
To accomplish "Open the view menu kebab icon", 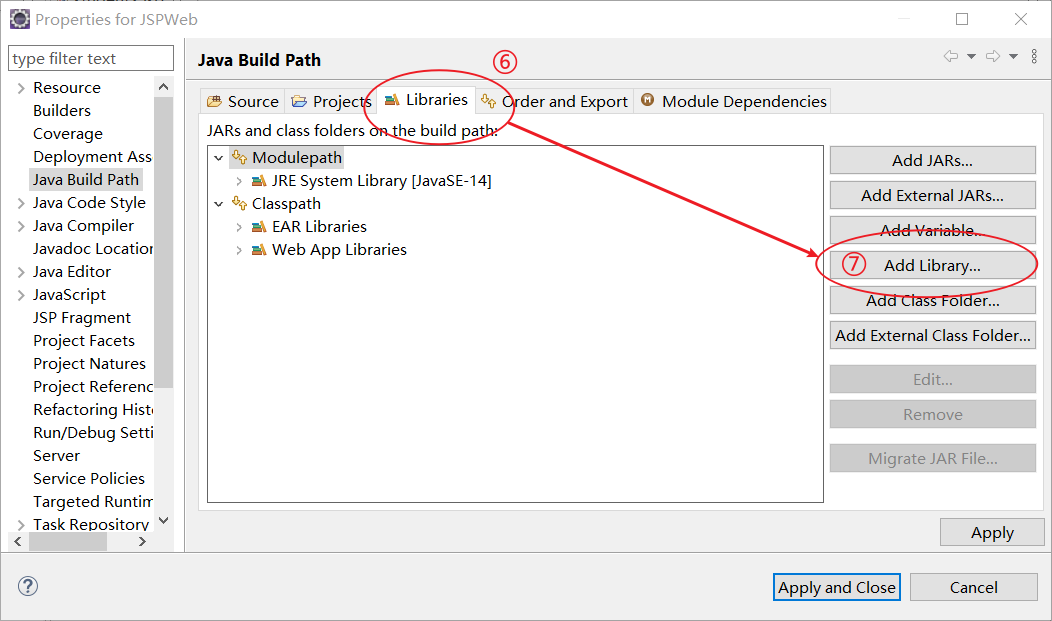I will click(1034, 57).
